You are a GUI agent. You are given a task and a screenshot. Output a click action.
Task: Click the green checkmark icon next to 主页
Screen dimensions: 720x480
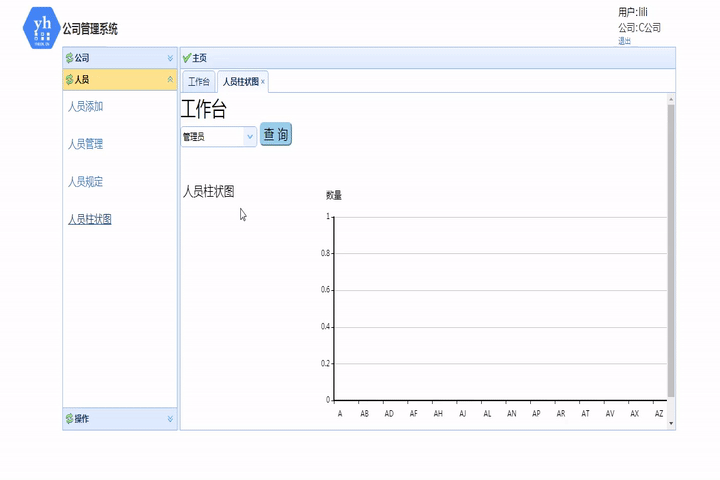coord(186,58)
